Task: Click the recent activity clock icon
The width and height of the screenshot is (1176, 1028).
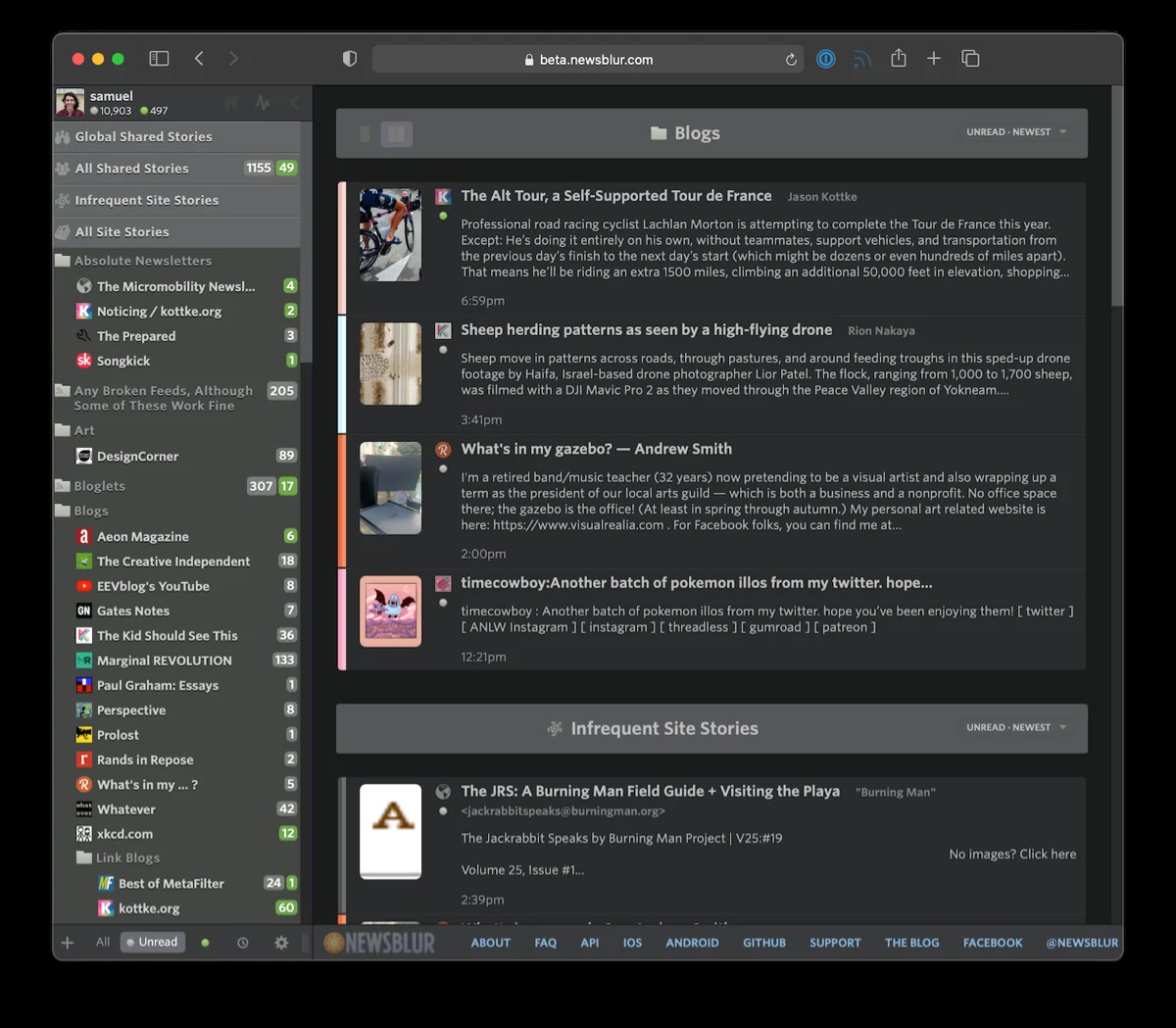Action: click(243, 943)
